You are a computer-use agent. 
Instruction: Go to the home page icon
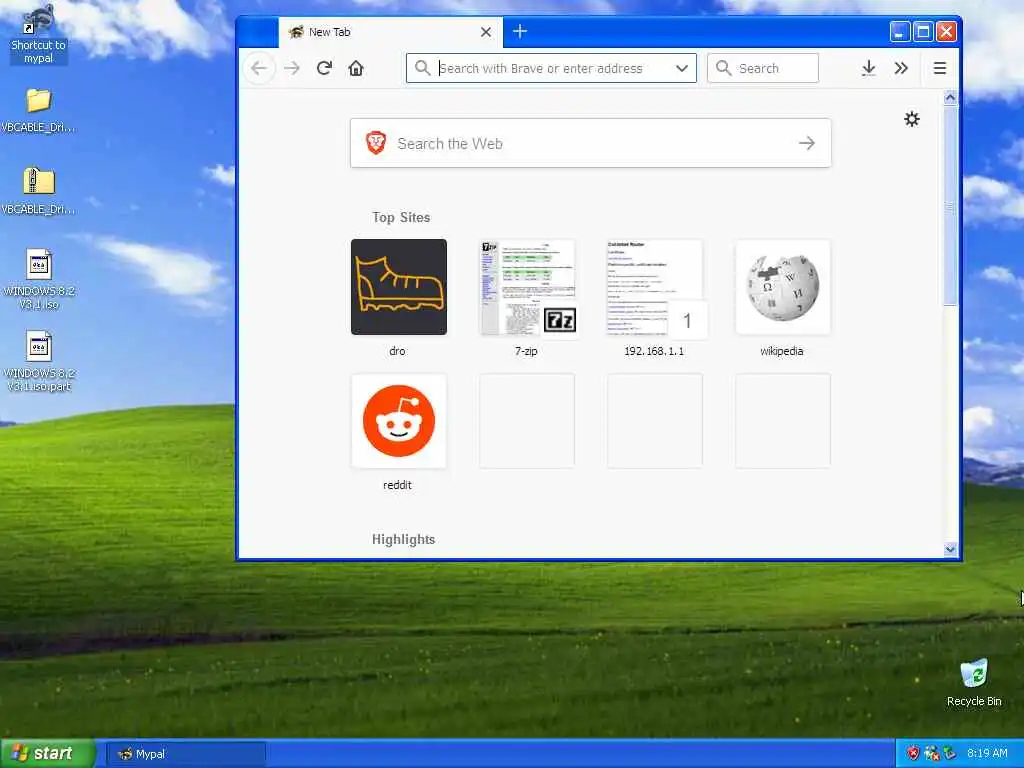point(356,68)
